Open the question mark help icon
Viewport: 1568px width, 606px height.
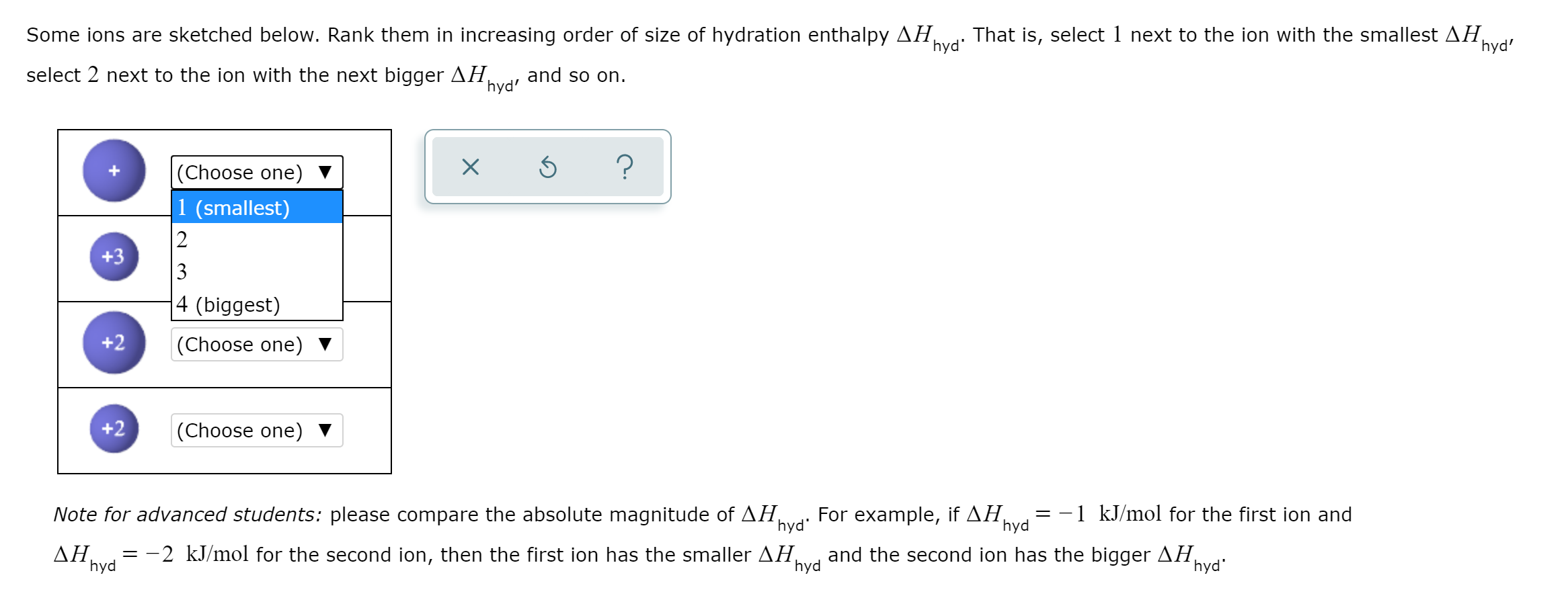(625, 167)
